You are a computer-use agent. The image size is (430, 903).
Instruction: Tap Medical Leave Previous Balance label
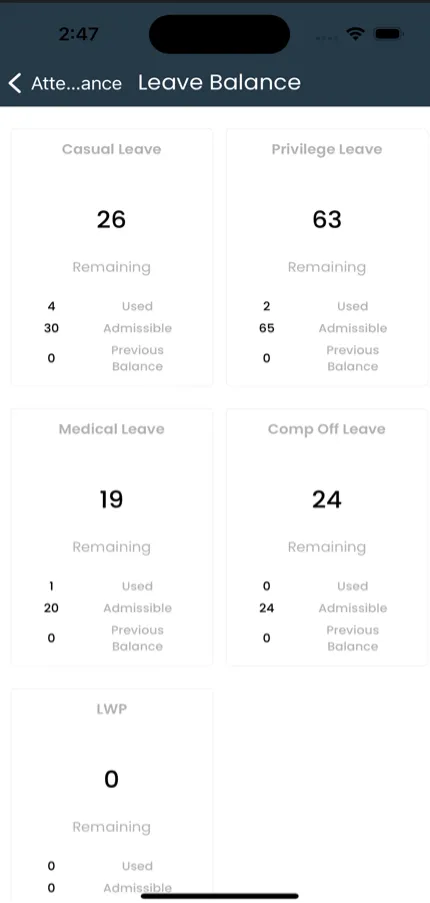coord(138,638)
